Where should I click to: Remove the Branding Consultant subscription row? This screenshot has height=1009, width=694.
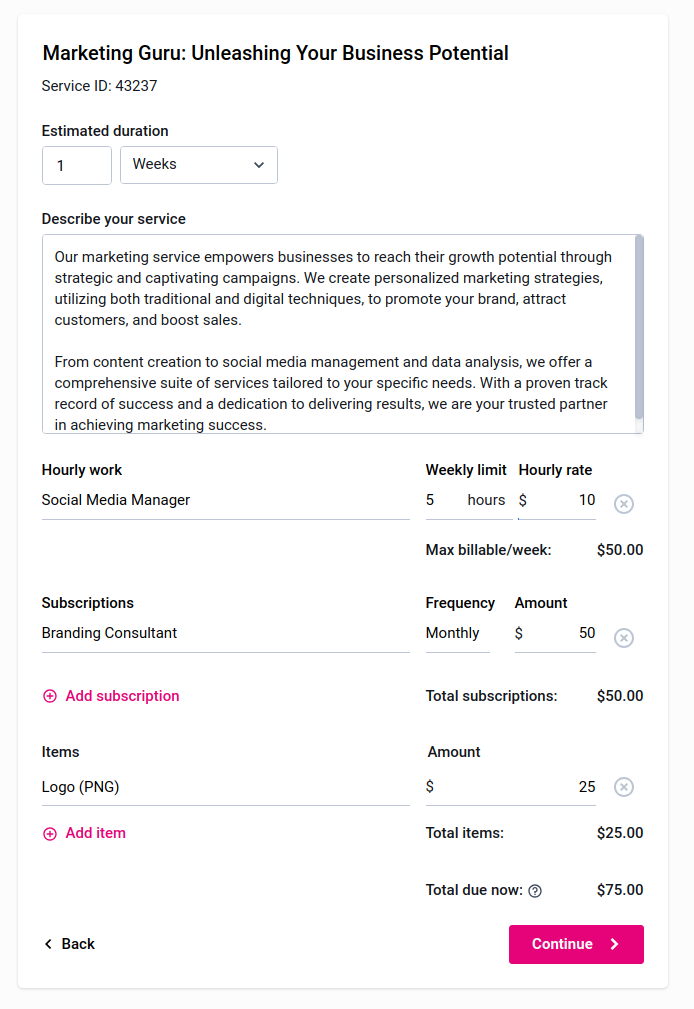[x=624, y=638]
